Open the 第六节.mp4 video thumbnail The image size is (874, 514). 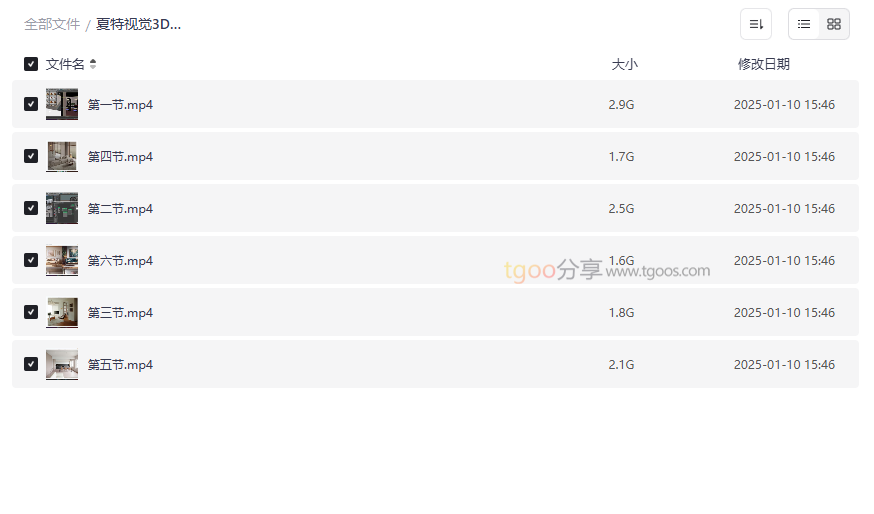point(62,260)
